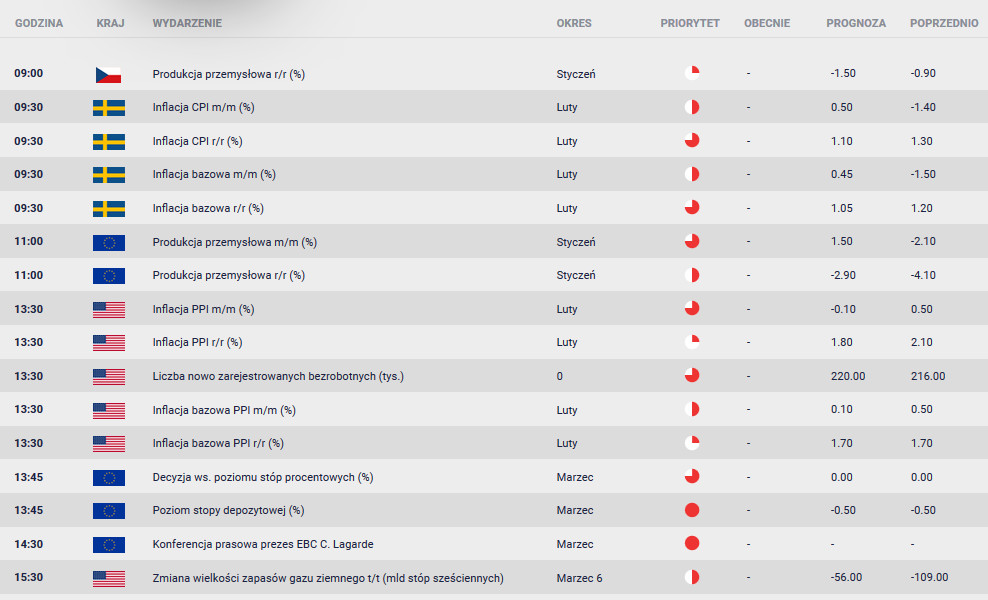The image size is (988, 600).
Task: Click priority icon for Liczba nowo zarejestrowanych bezrobotnych
Action: click(692, 376)
